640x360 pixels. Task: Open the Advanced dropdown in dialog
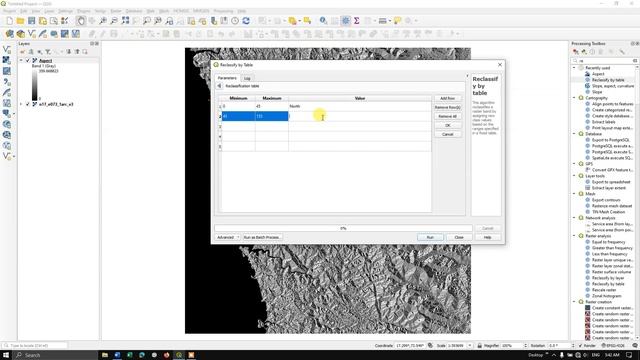pyautogui.click(x=227, y=237)
